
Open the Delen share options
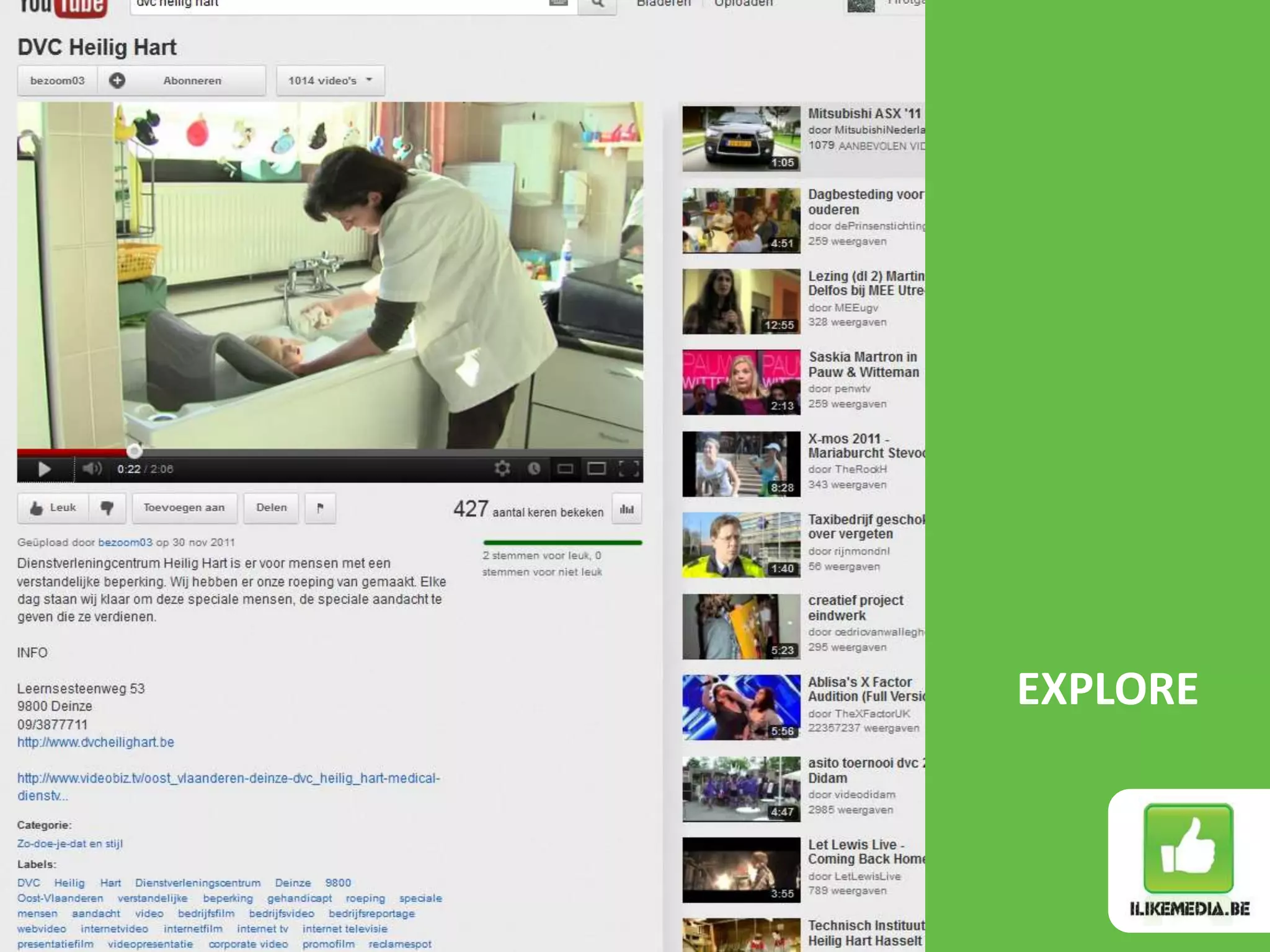(x=272, y=508)
